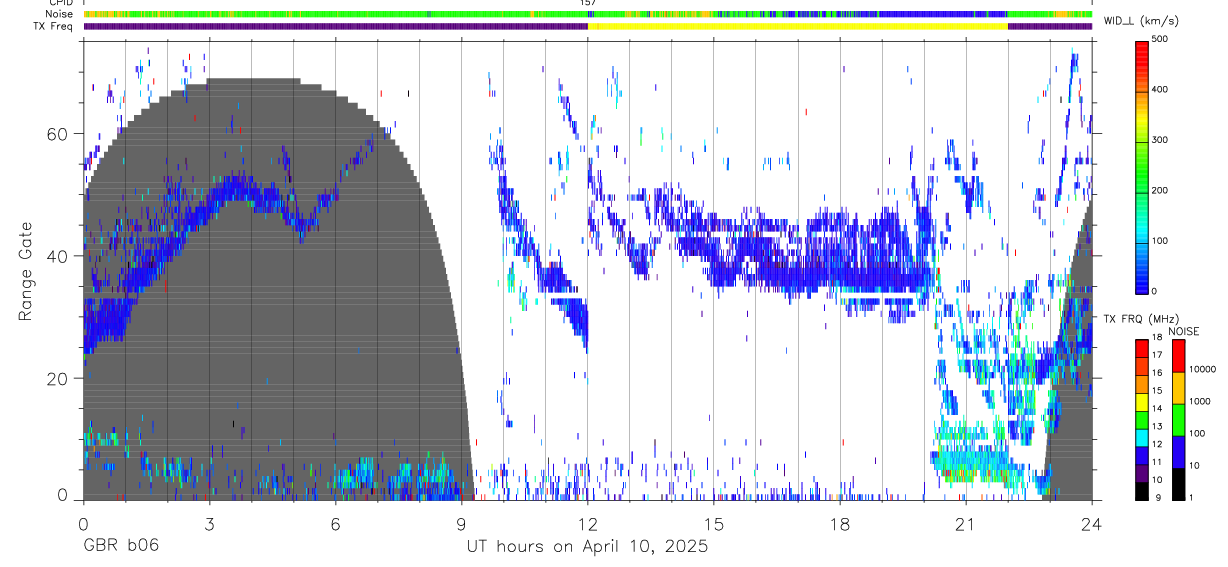The image size is (1228, 567).
Task: Click x-axis tick label 15
Action: [x=714, y=525]
